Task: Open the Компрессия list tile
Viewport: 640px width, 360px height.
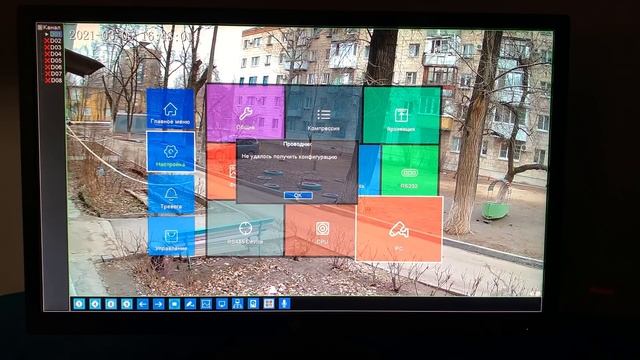Action: click(x=323, y=114)
